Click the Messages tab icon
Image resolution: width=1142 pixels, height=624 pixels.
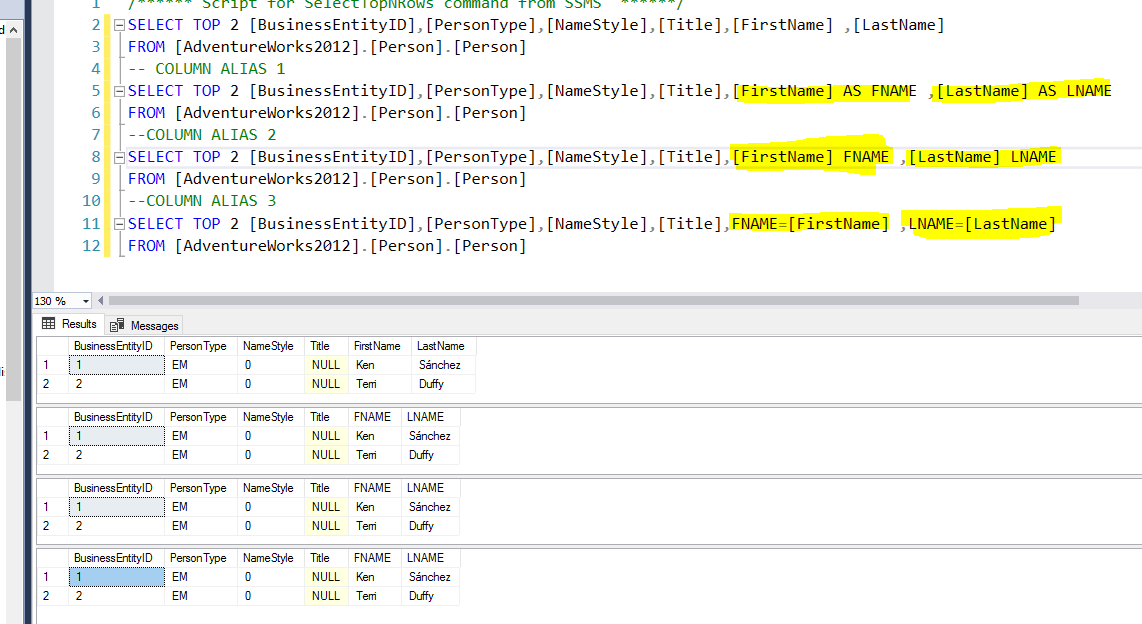point(117,325)
